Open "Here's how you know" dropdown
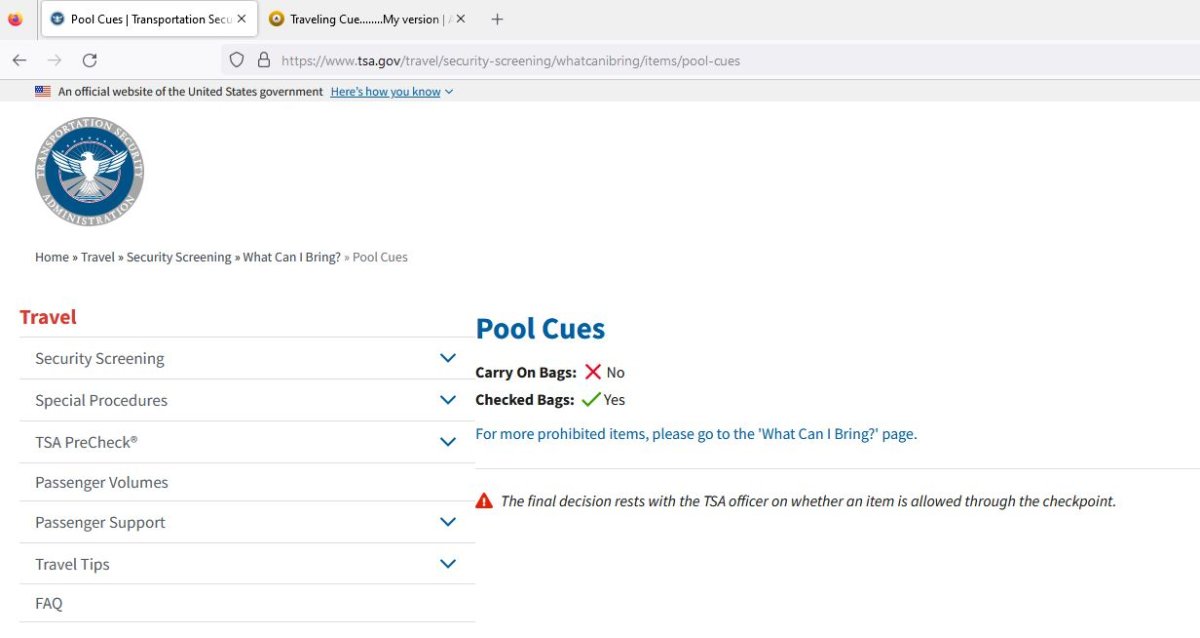This screenshot has width=1200, height=638. coord(391,92)
